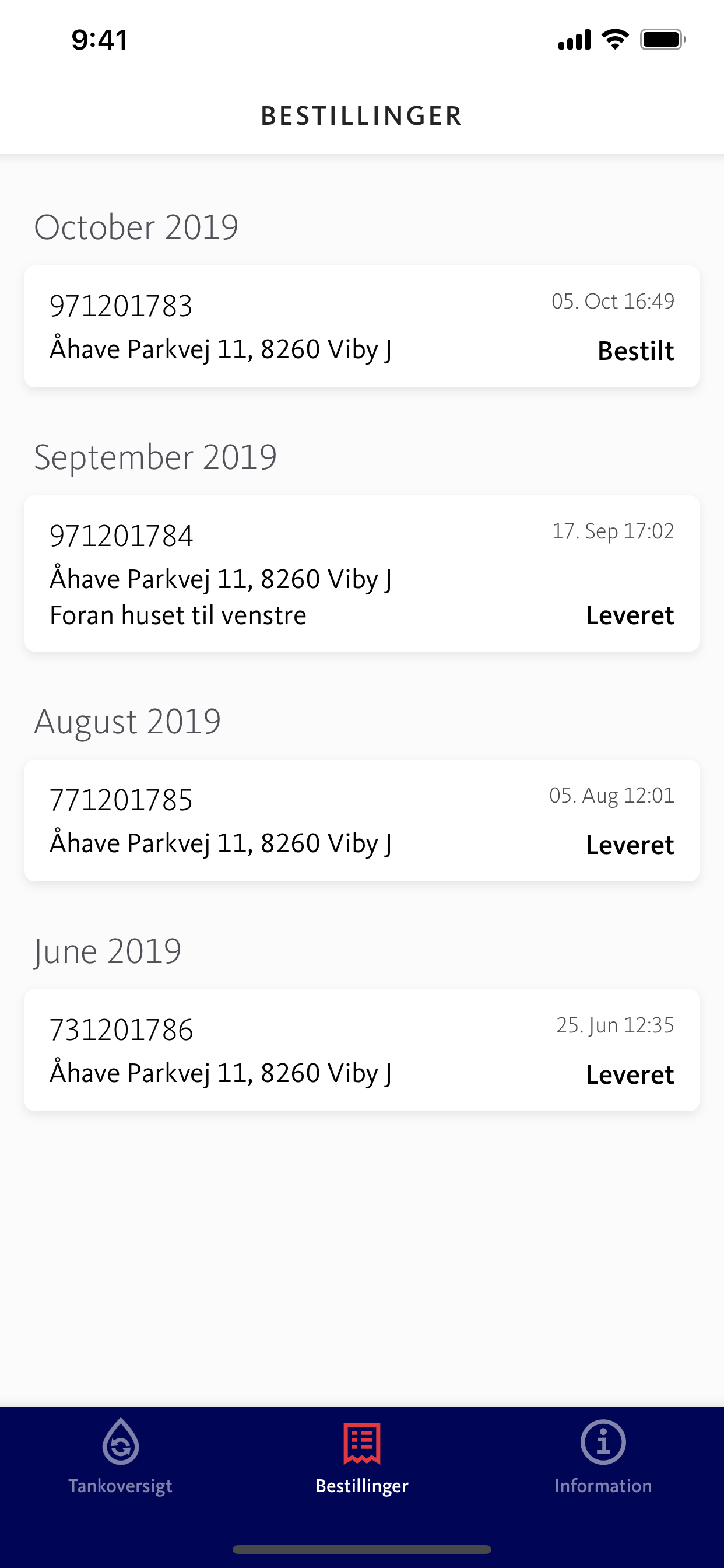The height and width of the screenshot is (1568, 724).
Task: Tap the August 2019 section header
Action: [128, 722]
